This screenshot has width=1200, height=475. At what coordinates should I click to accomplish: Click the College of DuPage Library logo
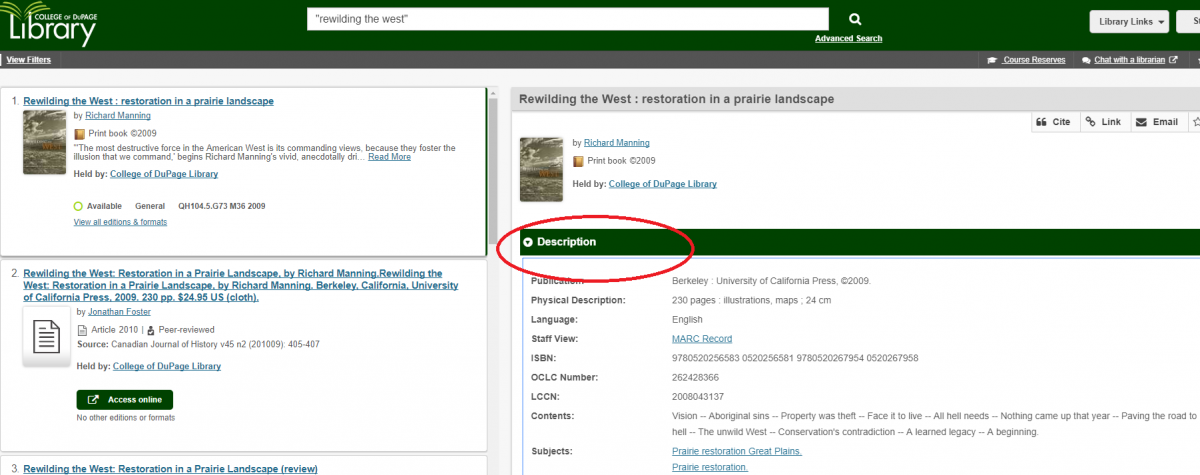tap(53, 24)
